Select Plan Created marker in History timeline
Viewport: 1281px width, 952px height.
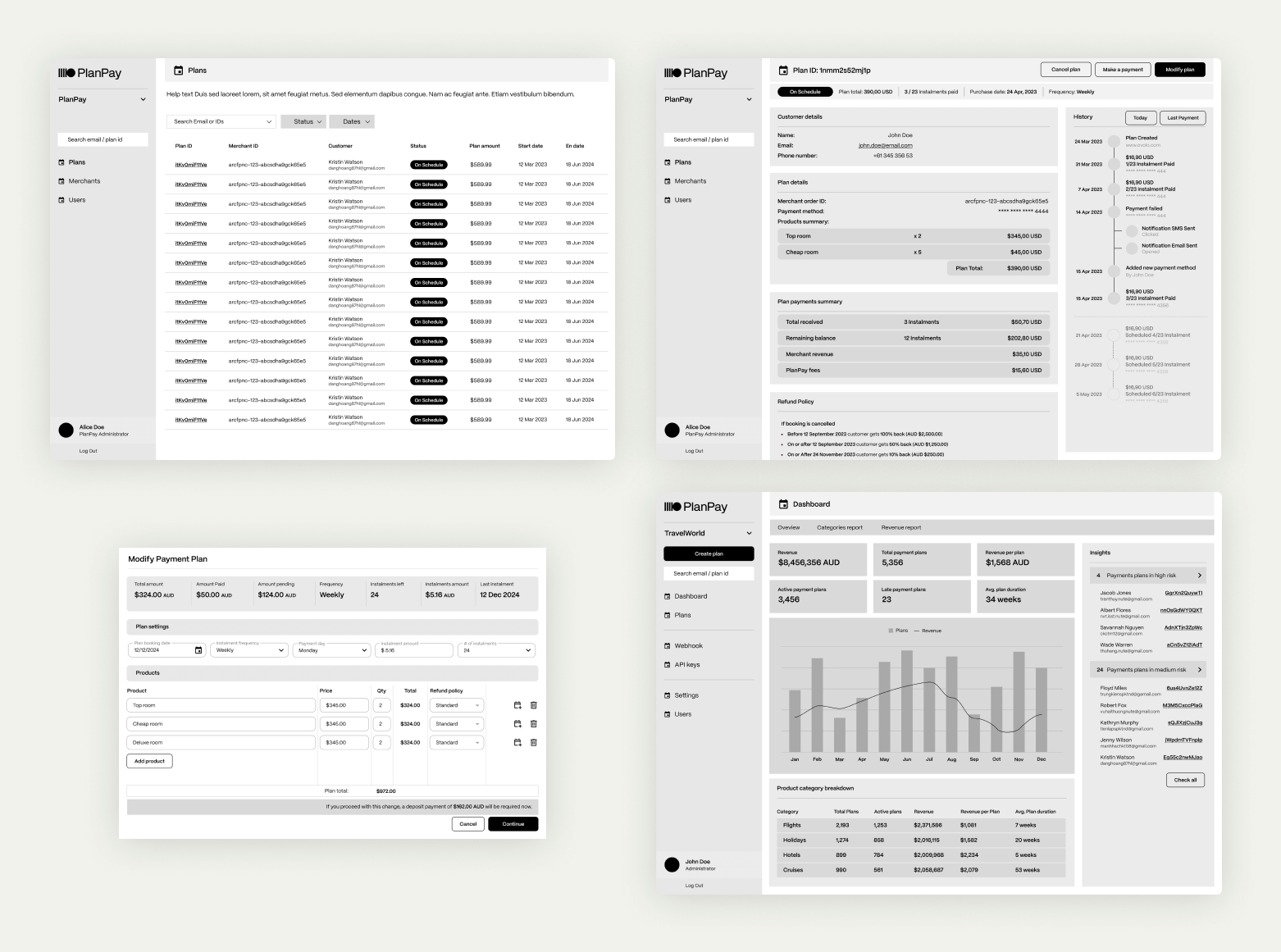point(1114,141)
